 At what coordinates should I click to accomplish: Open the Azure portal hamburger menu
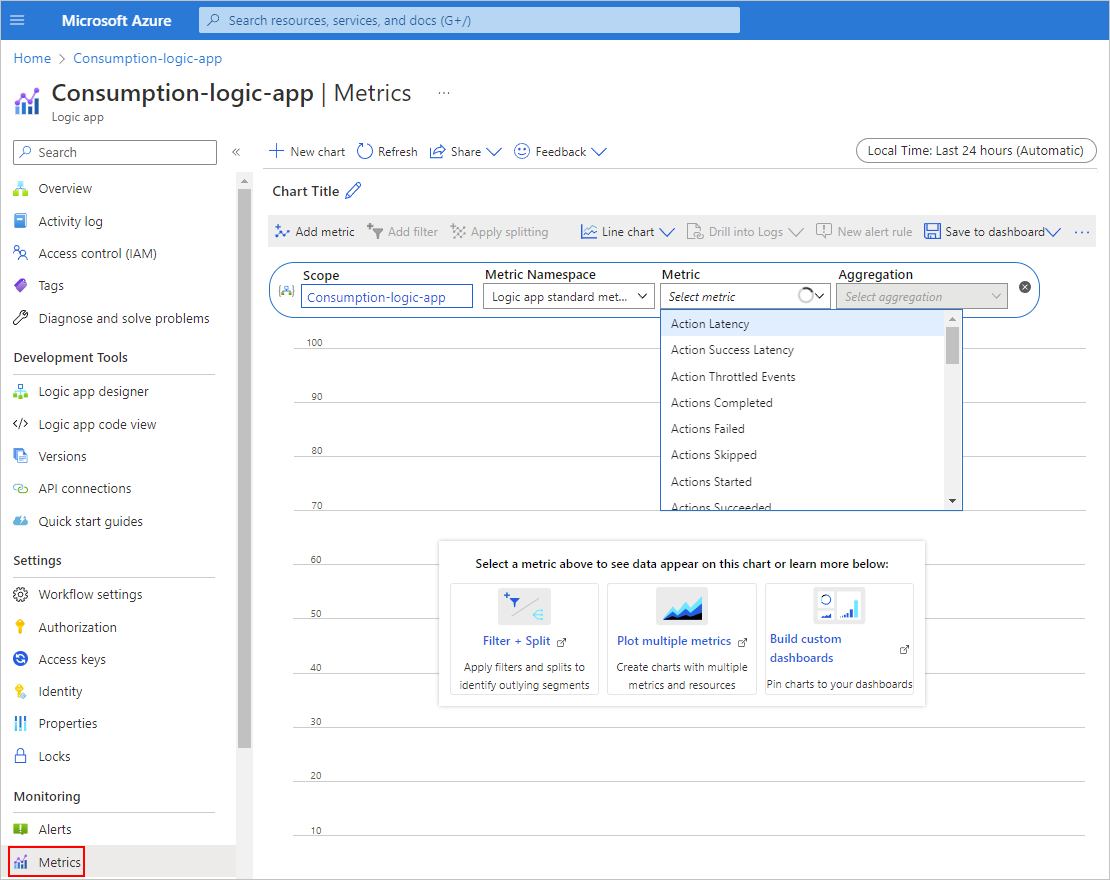tap(18, 20)
